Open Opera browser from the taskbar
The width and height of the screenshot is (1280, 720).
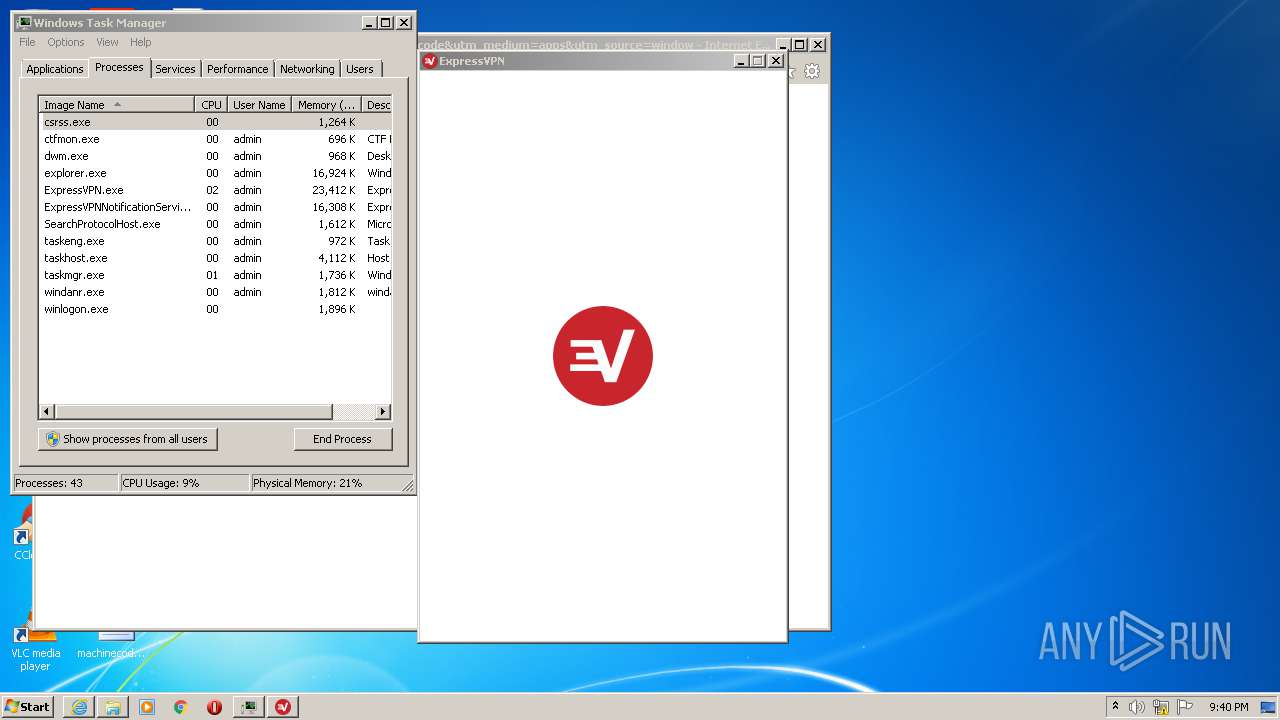coord(215,707)
